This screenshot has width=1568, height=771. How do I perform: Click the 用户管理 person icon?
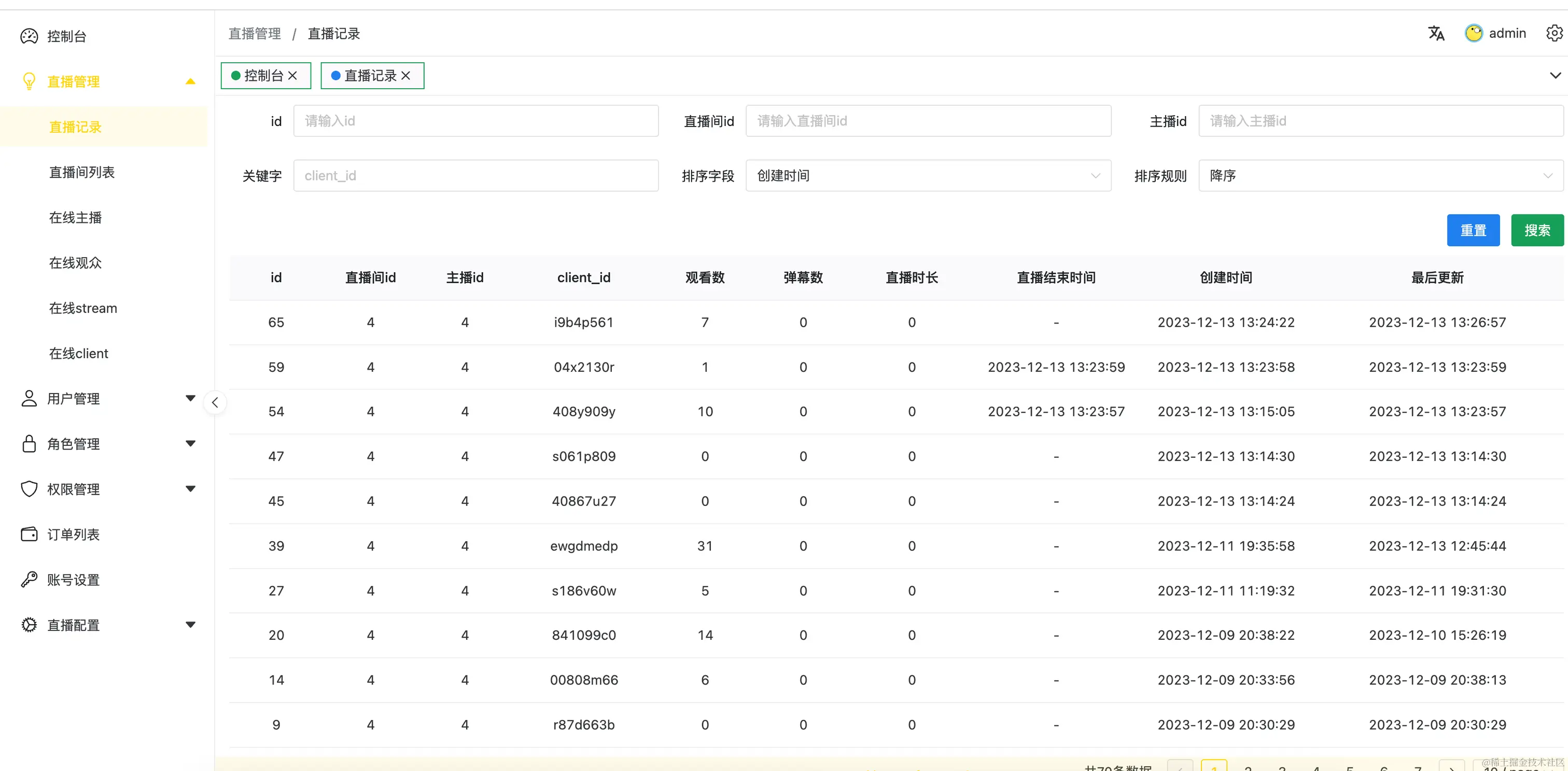click(x=29, y=399)
